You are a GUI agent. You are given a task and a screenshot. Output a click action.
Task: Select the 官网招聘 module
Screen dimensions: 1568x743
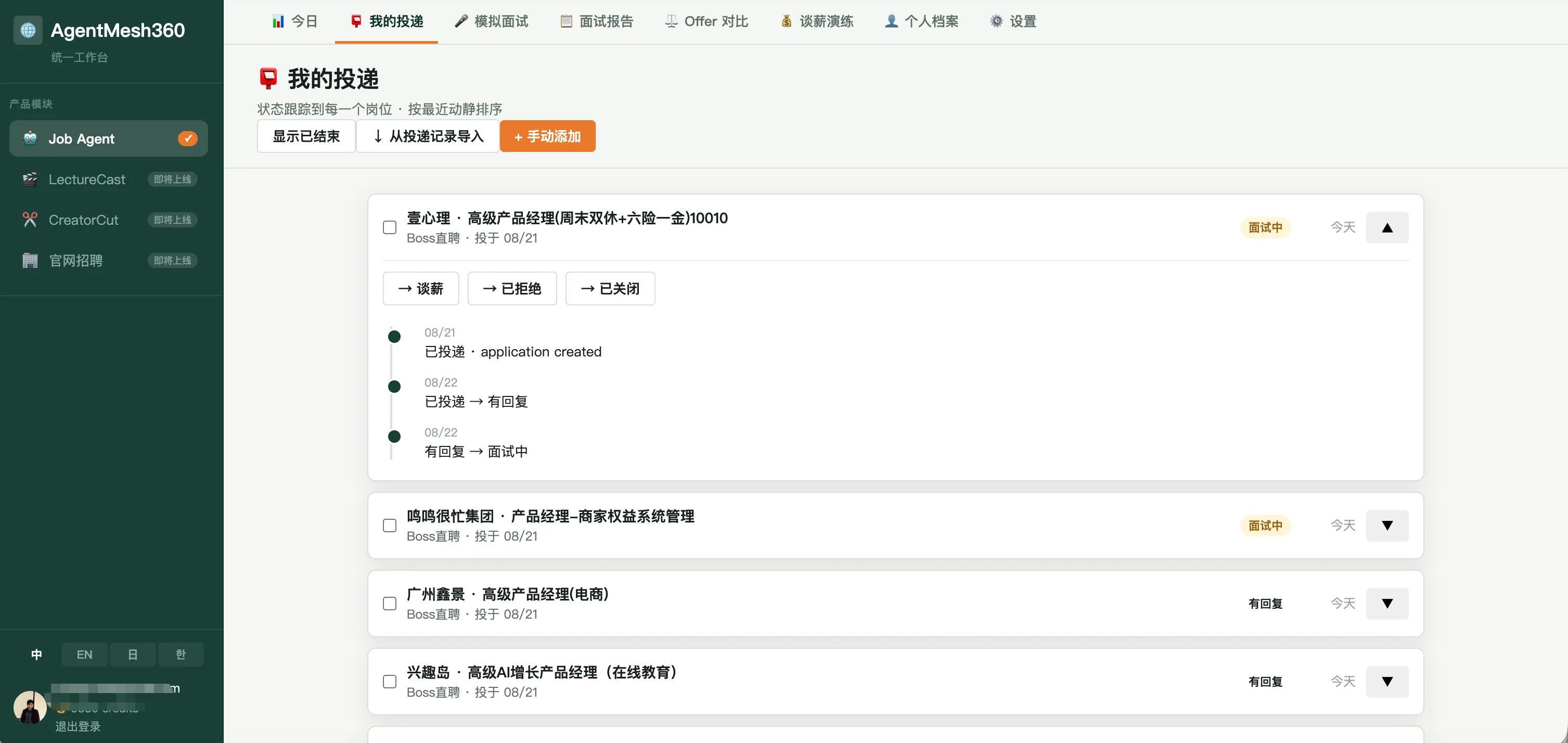pos(108,261)
